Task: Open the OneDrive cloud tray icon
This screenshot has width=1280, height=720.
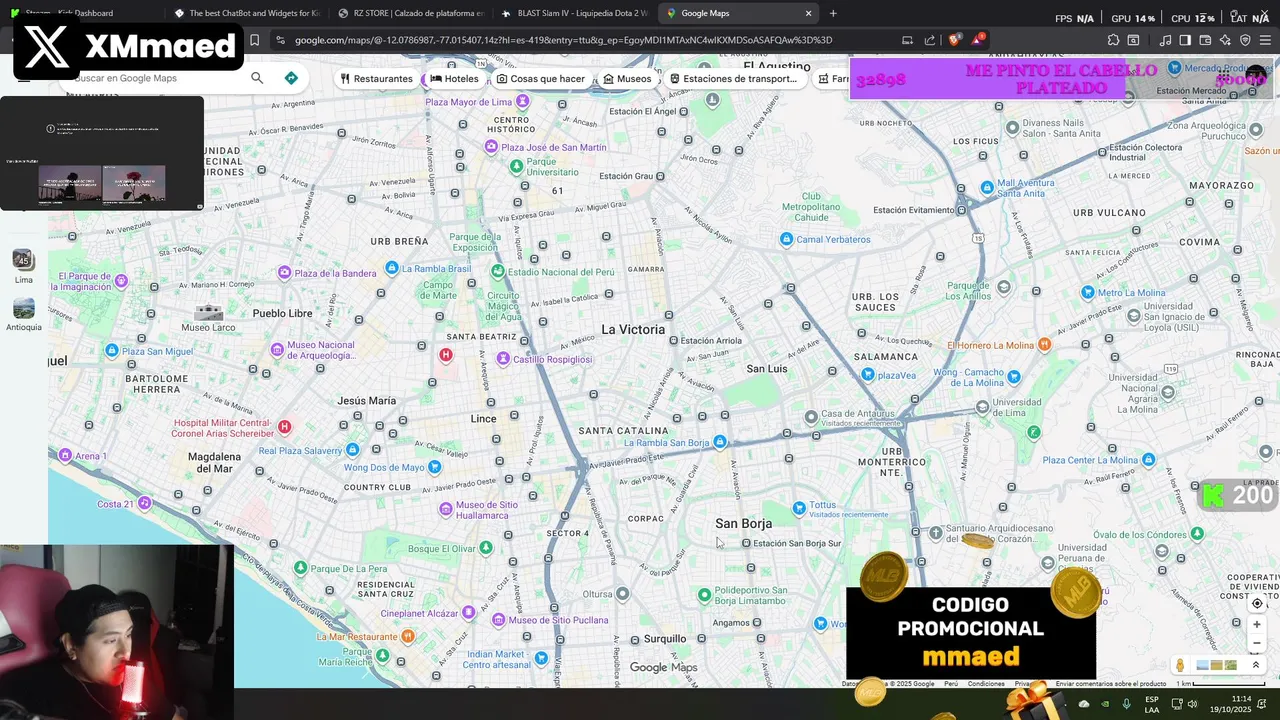Action: coord(1084,704)
